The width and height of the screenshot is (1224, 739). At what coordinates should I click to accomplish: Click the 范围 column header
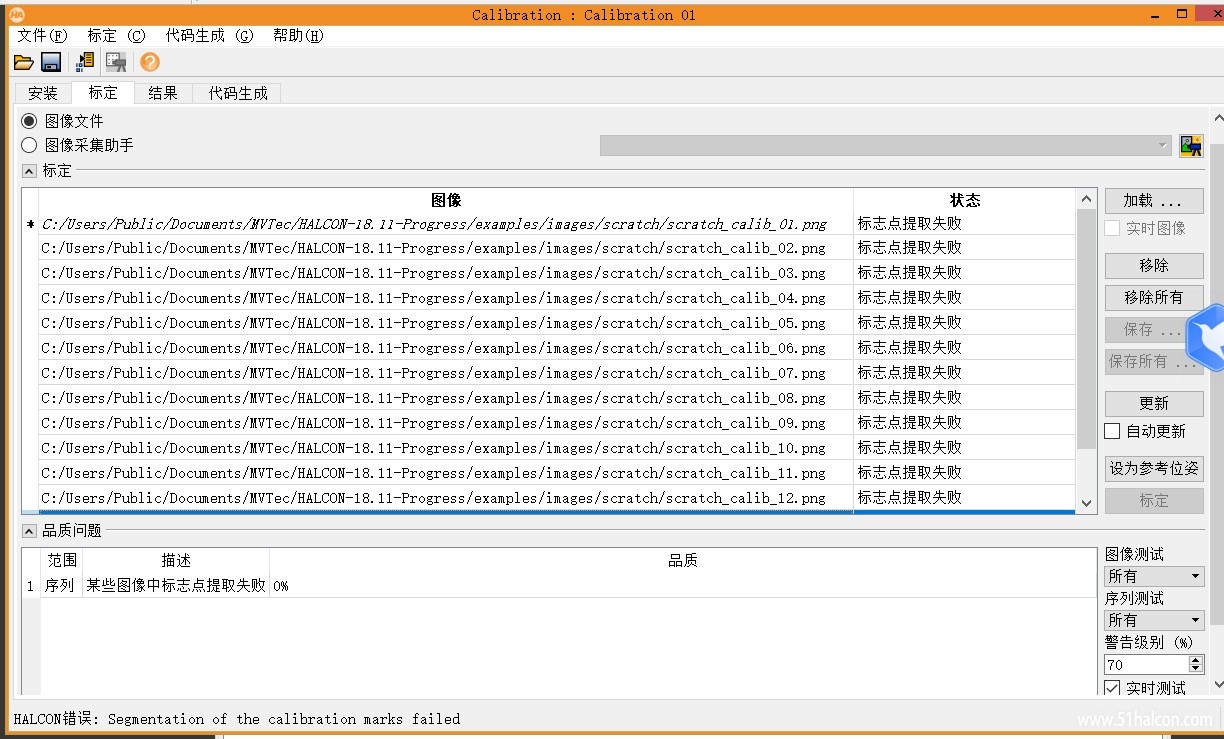click(x=62, y=561)
